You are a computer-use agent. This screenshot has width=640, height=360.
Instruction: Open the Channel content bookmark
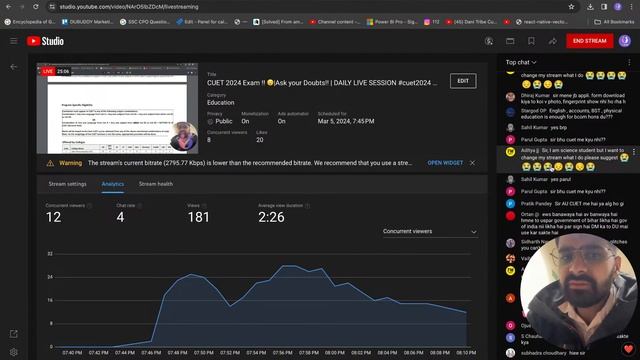(335, 22)
